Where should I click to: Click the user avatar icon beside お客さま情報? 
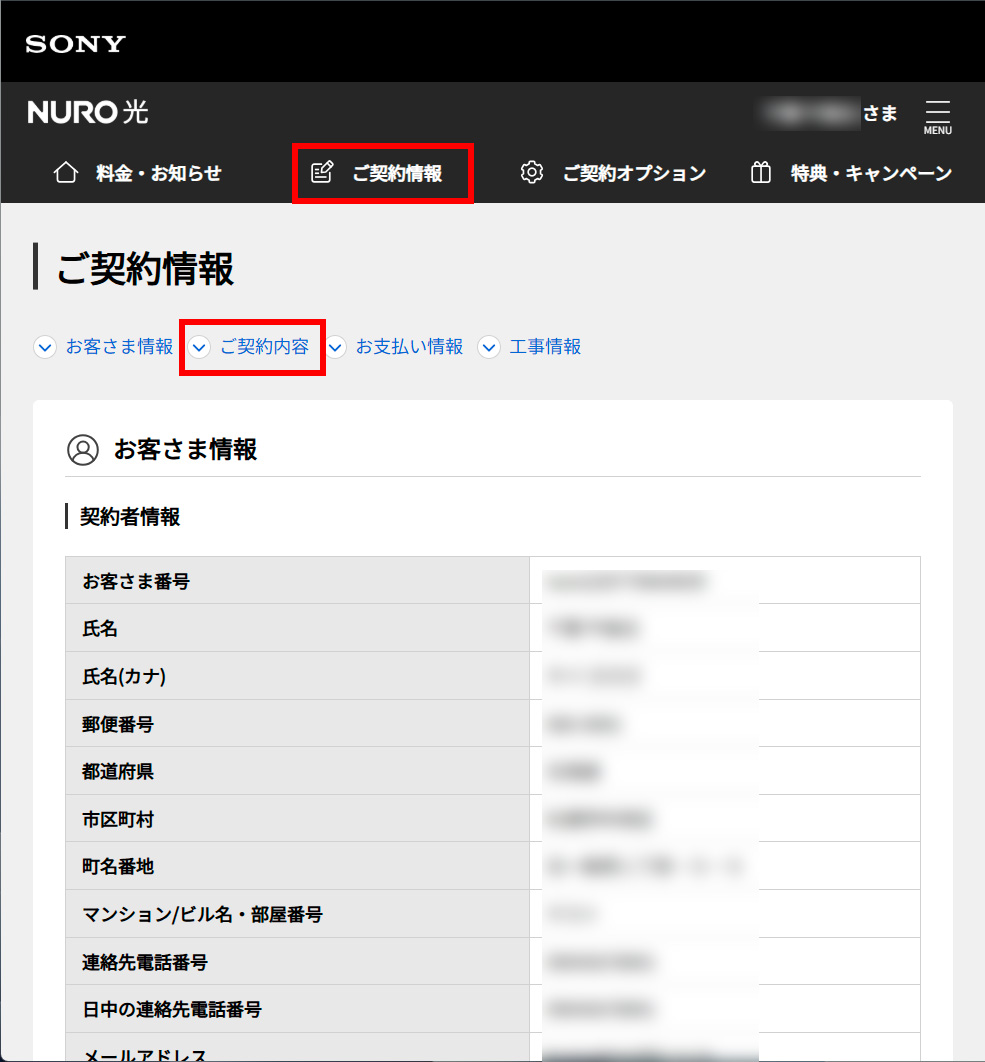click(x=83, y=450)
